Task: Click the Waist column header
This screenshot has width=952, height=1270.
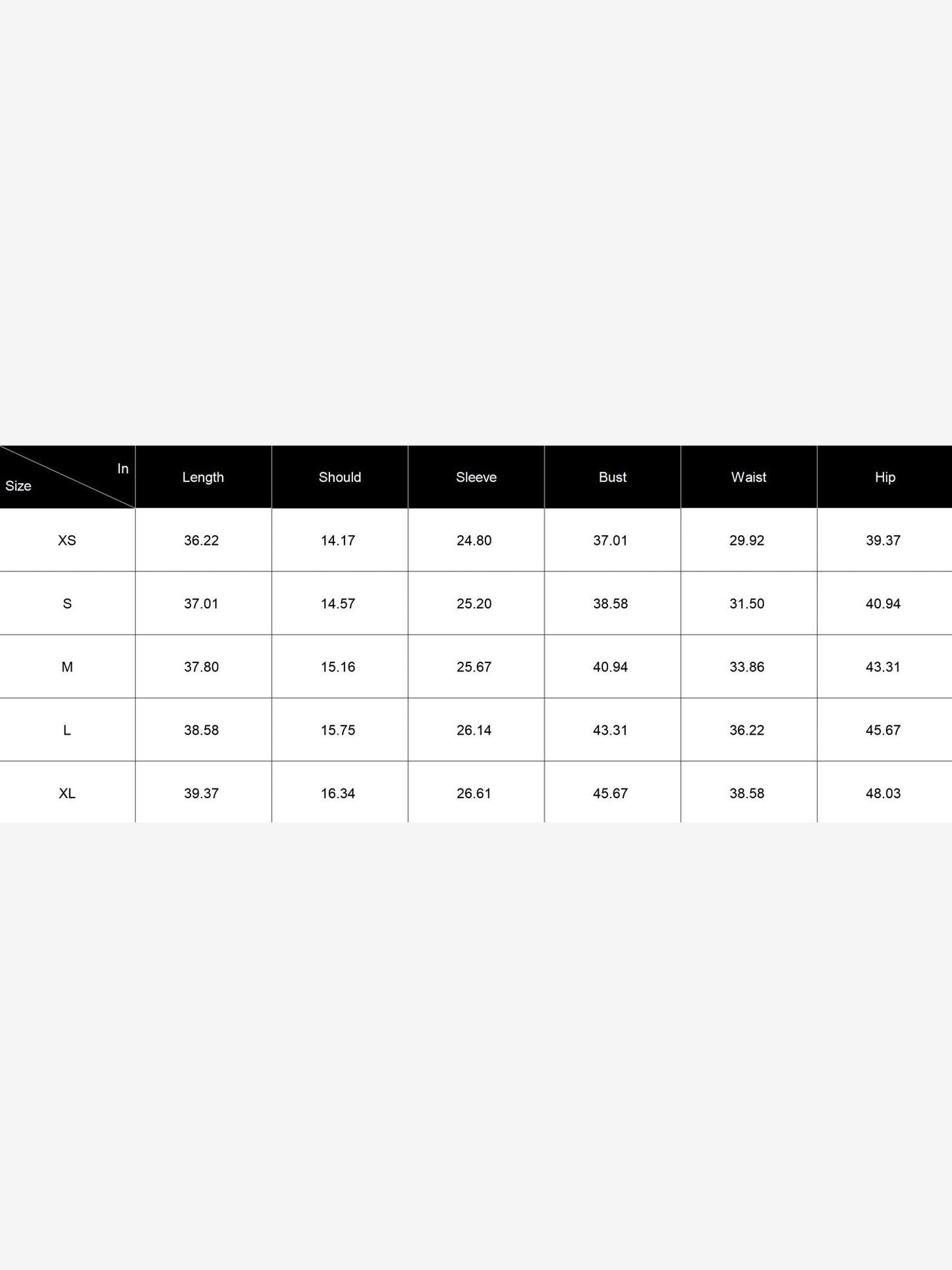Action: (748, 477)
